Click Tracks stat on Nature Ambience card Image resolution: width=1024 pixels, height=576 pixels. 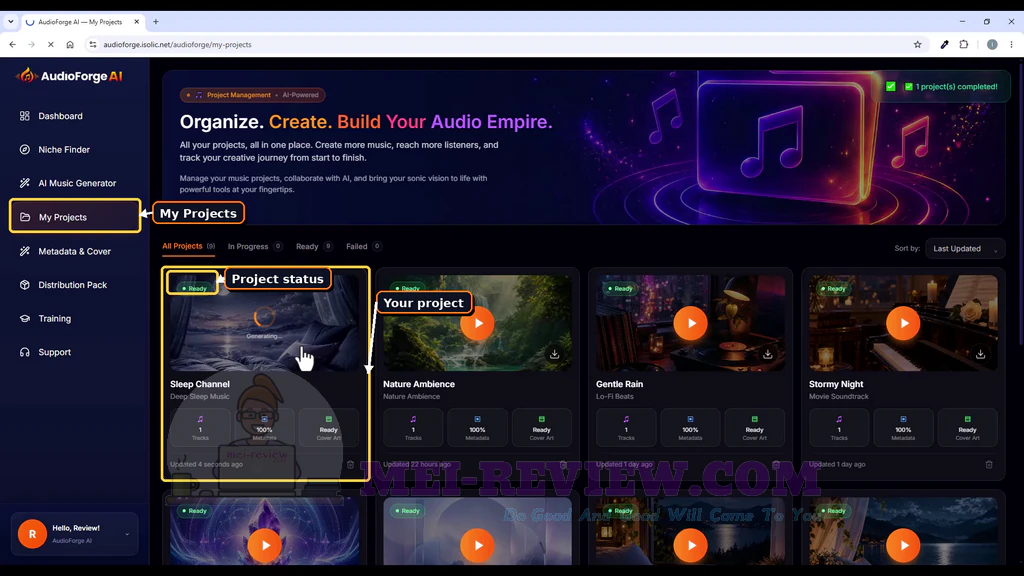coord(413,428)
